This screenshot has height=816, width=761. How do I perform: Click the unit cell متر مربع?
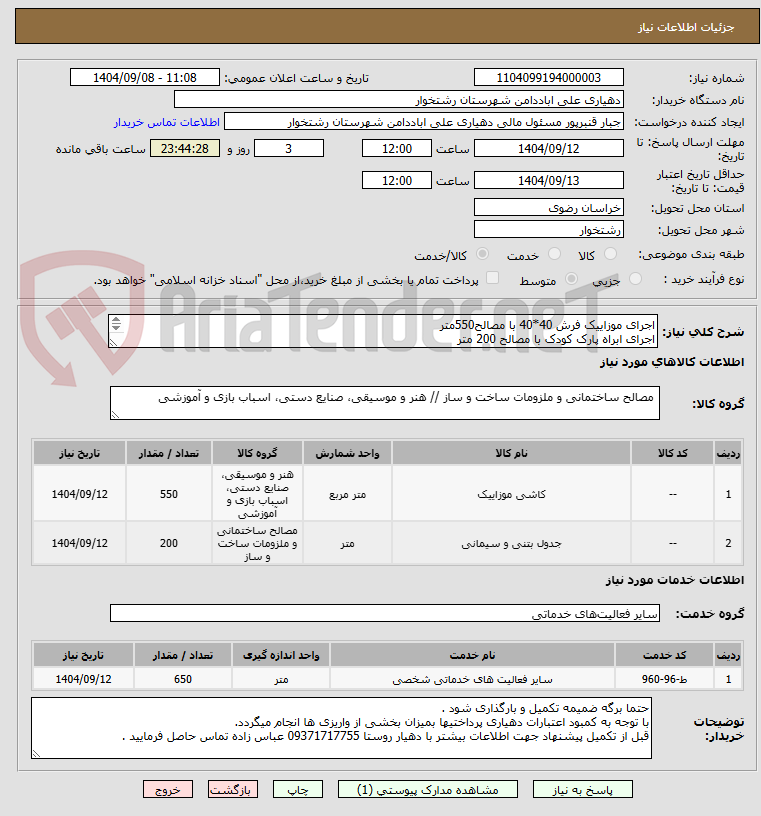tap(347, 494)
